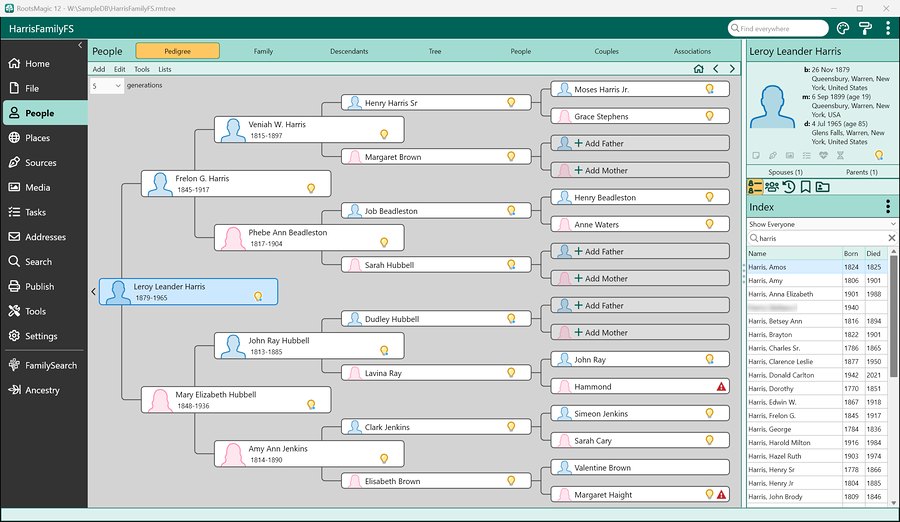Switch to the Family tab
This screenshot has width=900, height=522.
point(263,51)
